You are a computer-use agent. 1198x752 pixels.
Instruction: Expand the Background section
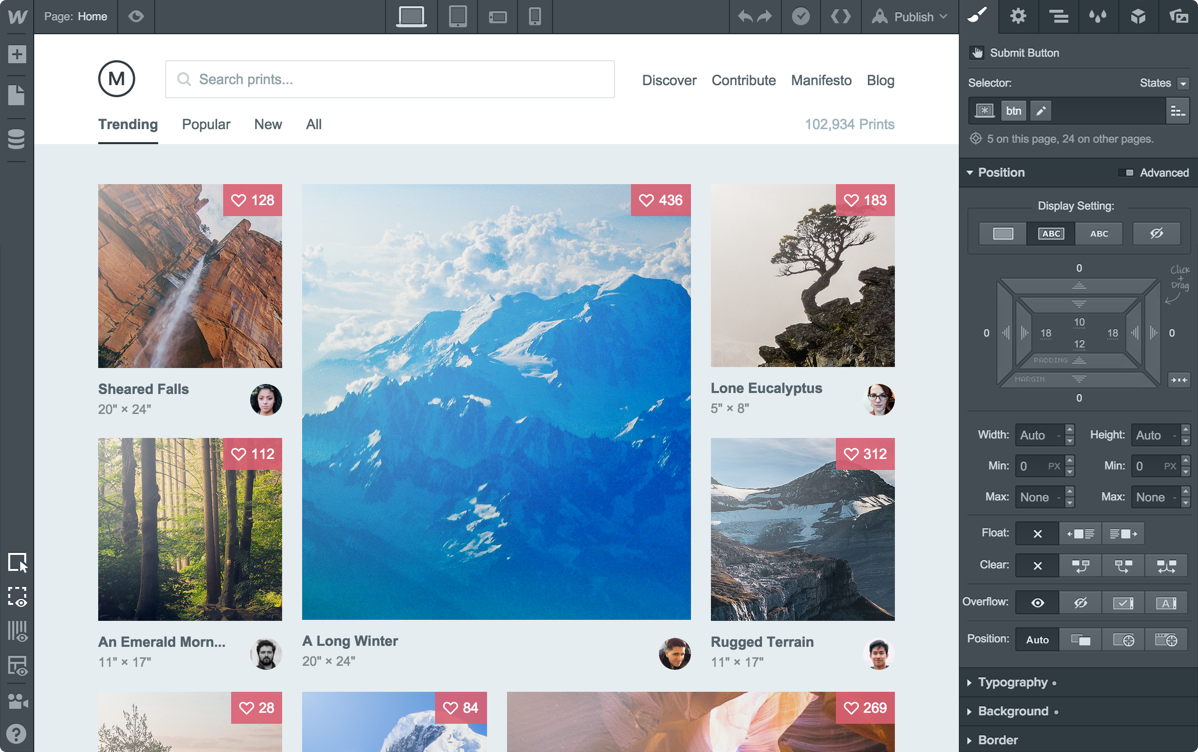click(x=1012, y=711)
